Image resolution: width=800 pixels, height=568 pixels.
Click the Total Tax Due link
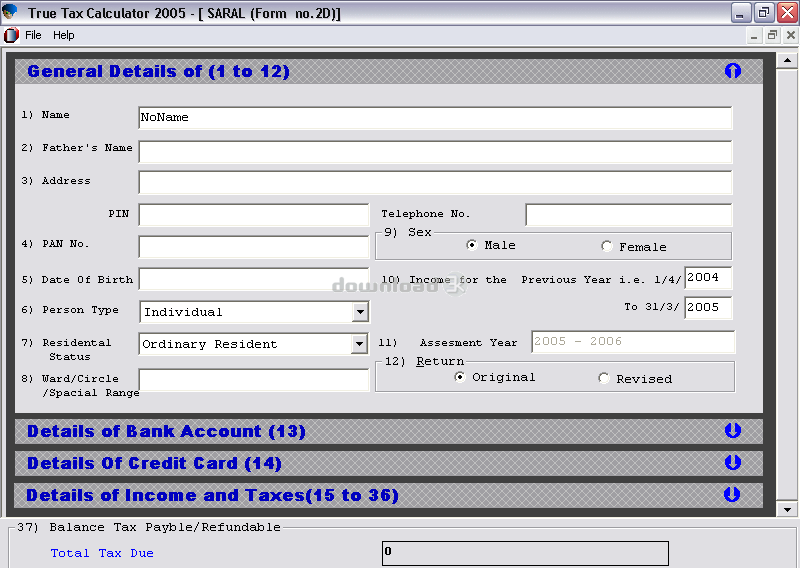(x=102, y=553)
